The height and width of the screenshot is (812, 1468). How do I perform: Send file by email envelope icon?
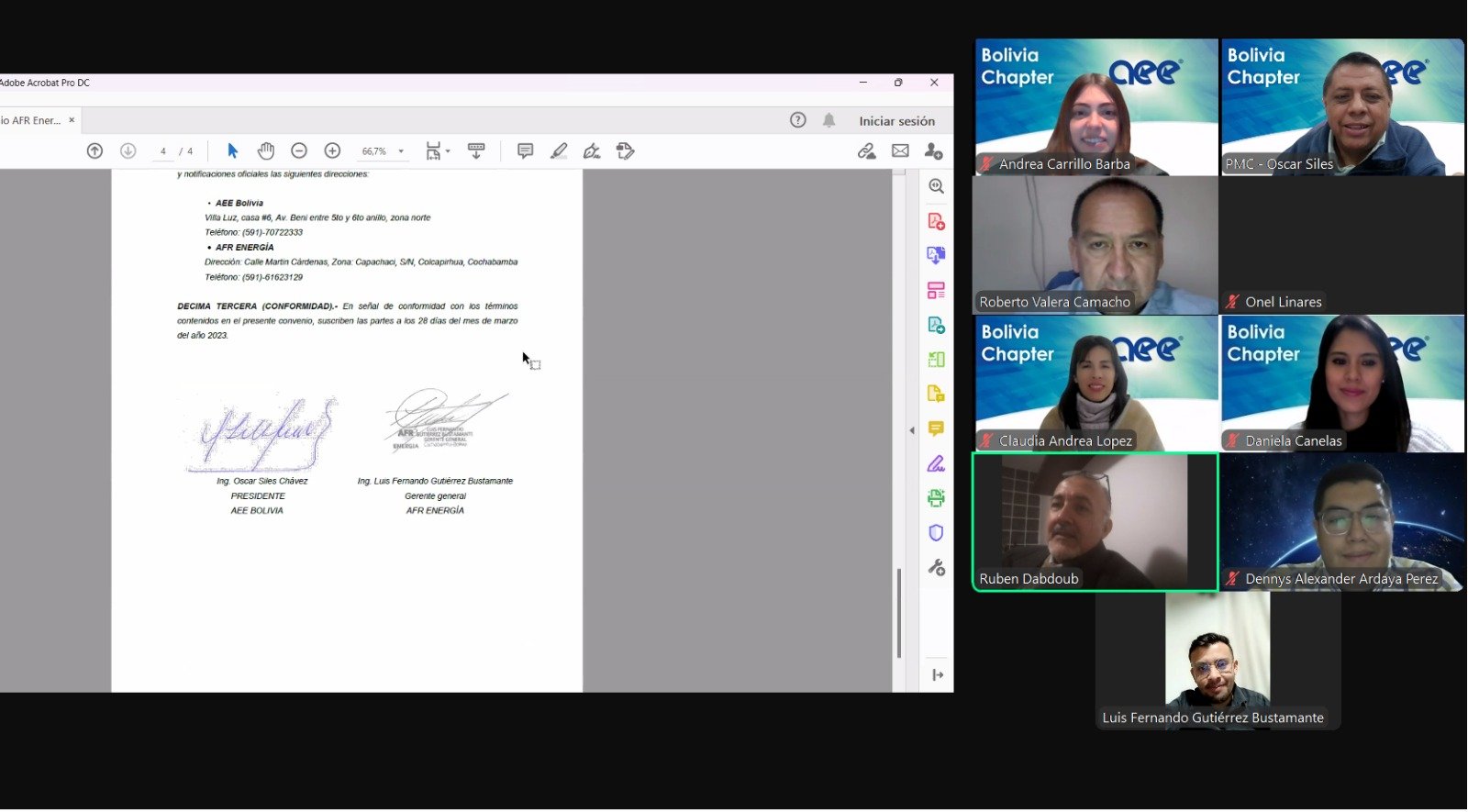coord(900,151)
